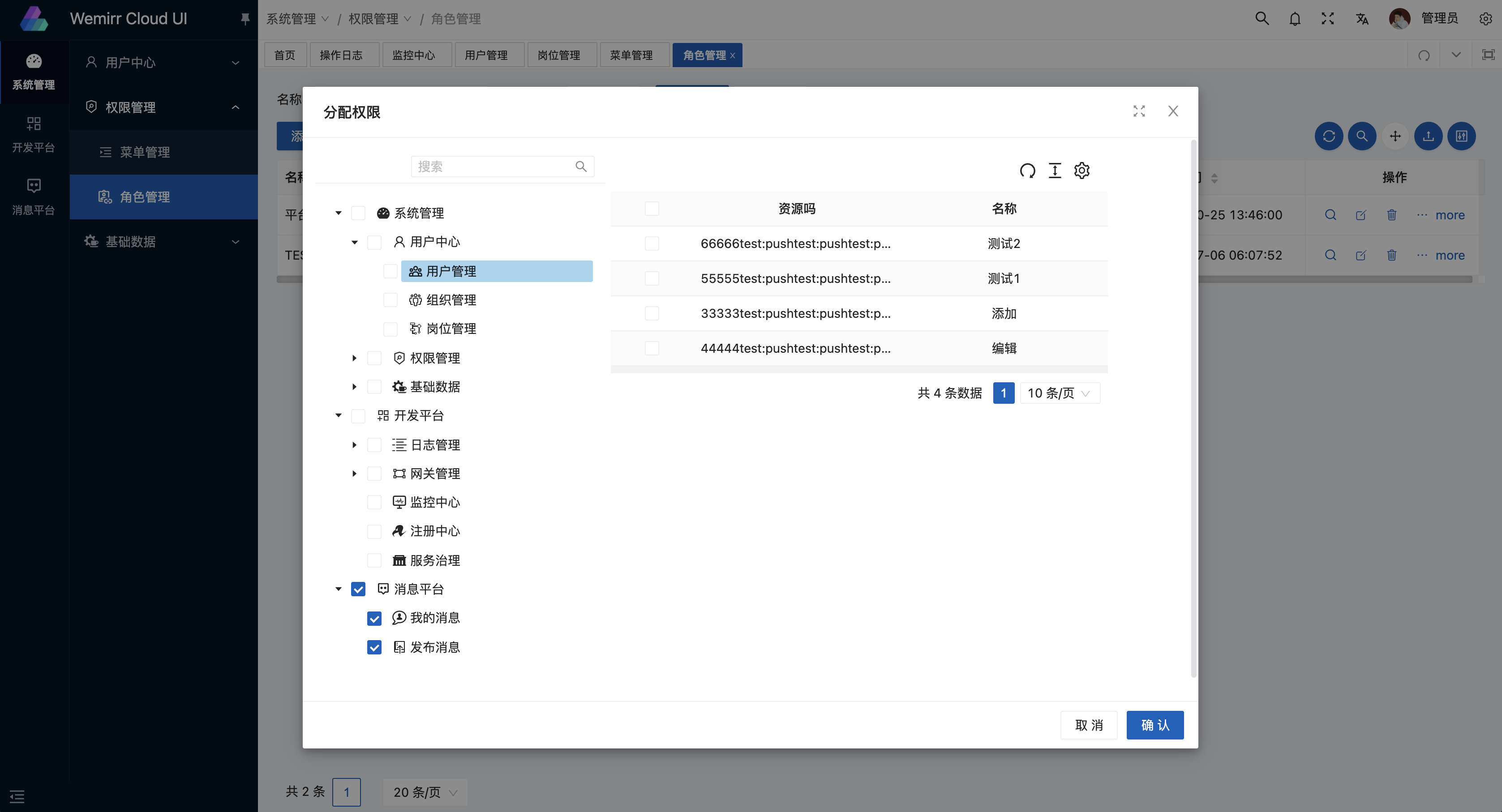Select the 66666test resource row checkbox

(652, 244)
